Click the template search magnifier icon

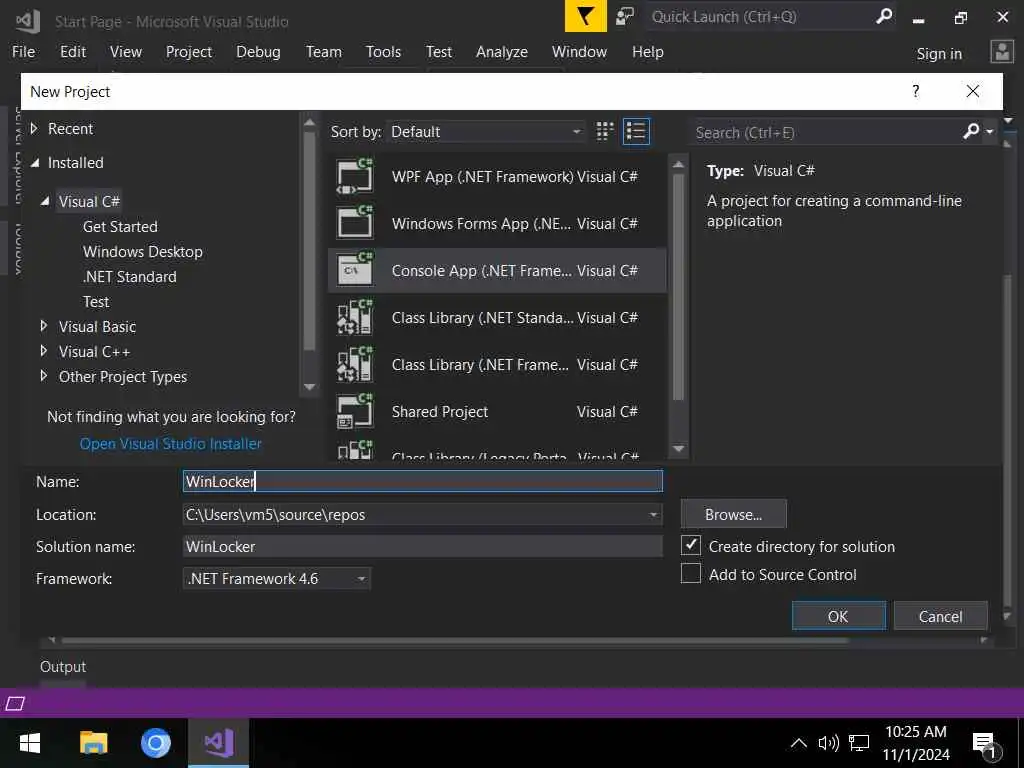971,132
